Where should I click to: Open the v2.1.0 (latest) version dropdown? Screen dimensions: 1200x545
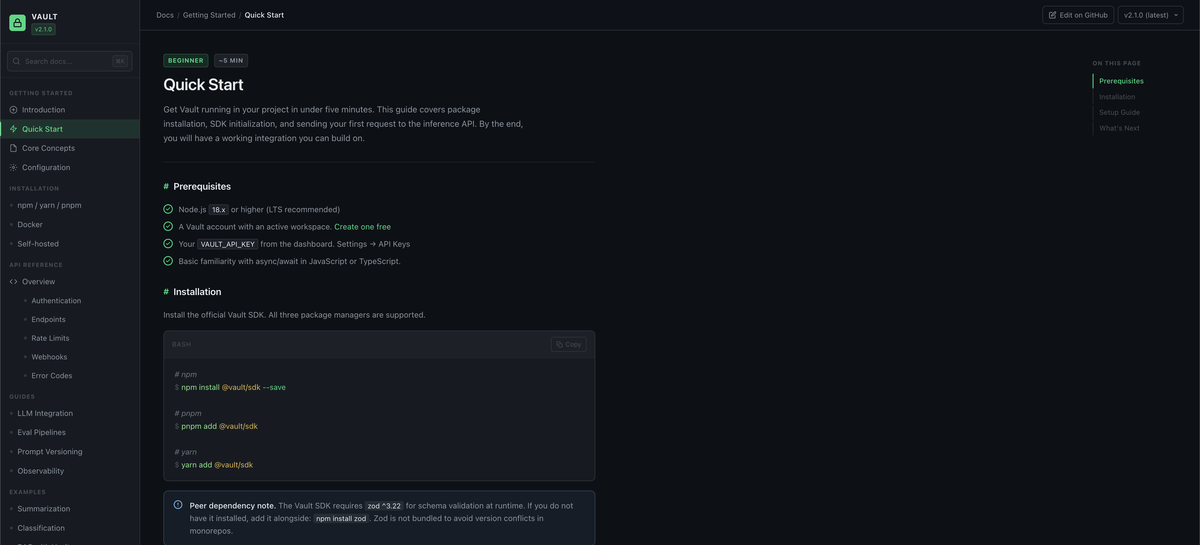tap(1150, 15)
